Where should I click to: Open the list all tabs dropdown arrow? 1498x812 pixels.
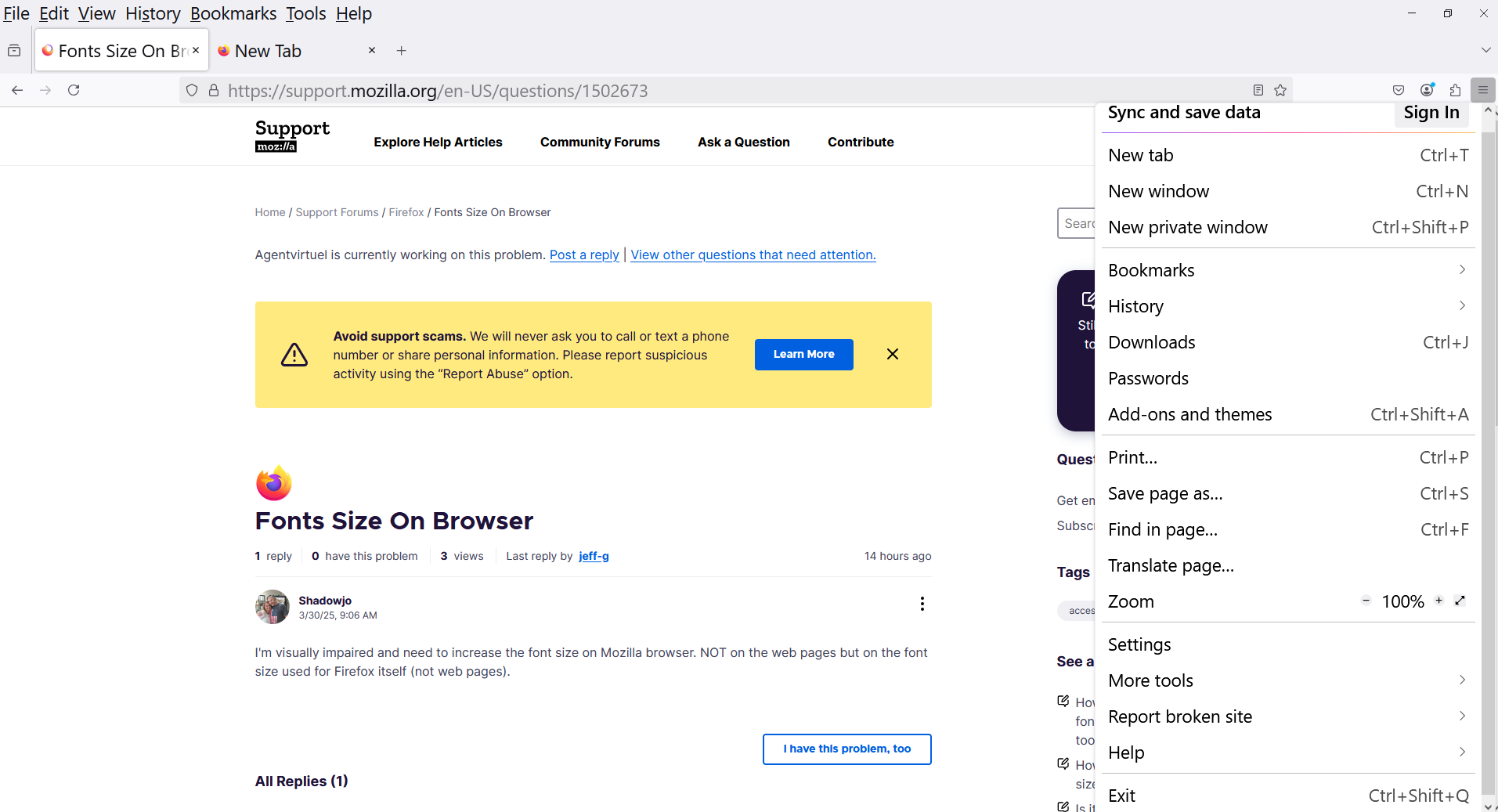tap(1485, 50)
